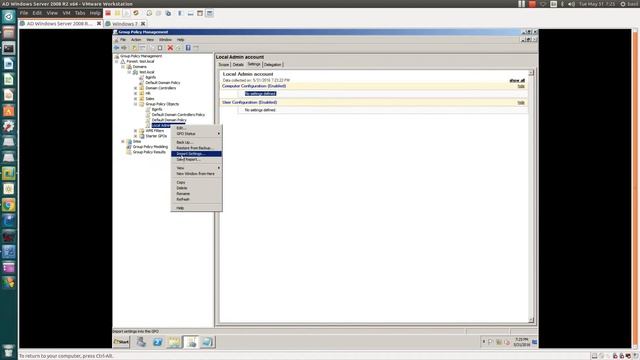Image resolution: width=640 pixels, height=360 pixels.
Task: Select Bginfo under Group Policy Objects
Action: click(157, 109)
